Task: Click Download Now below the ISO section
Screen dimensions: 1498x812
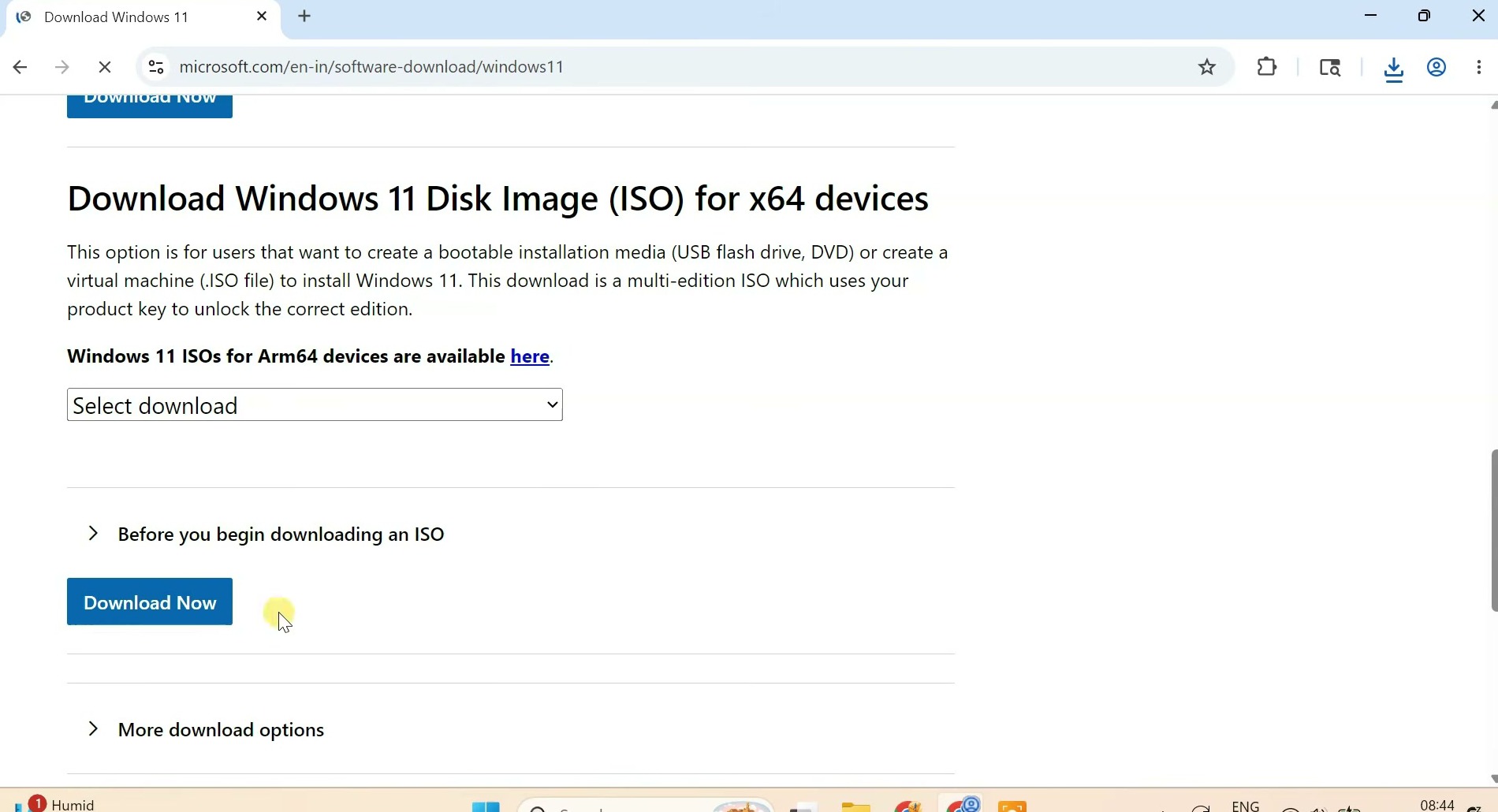Action: (x=150, y=602)
